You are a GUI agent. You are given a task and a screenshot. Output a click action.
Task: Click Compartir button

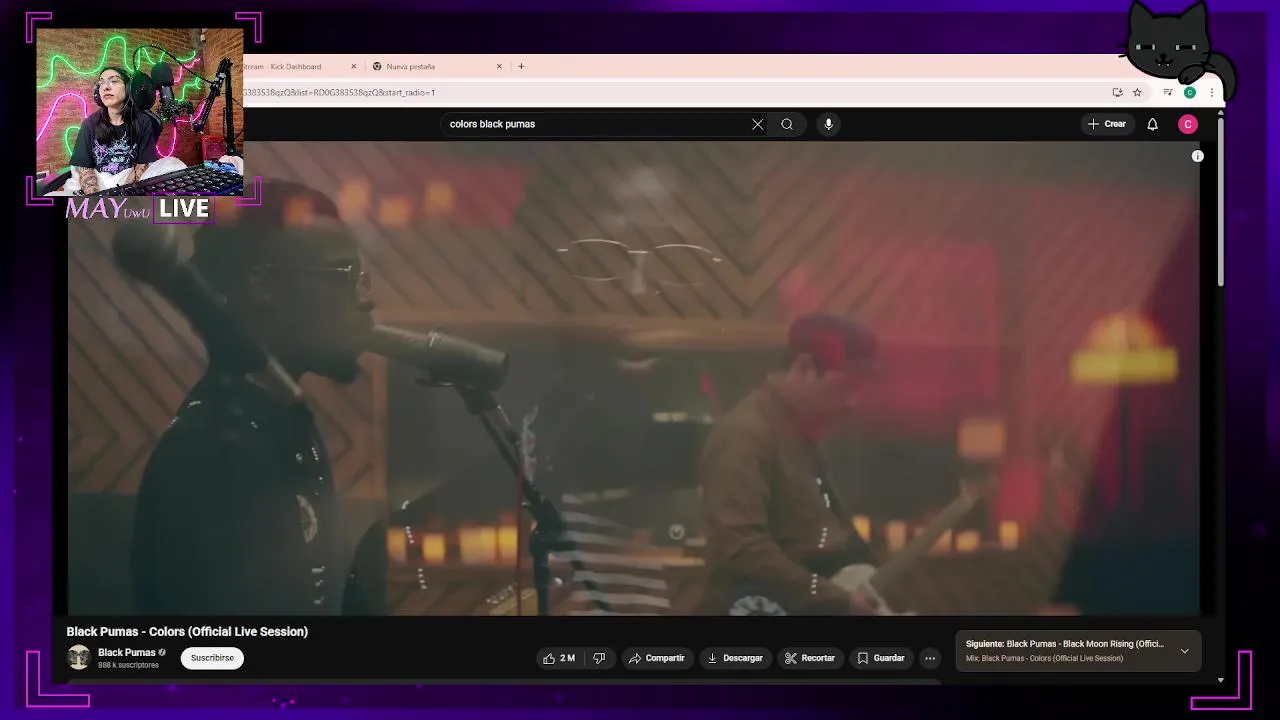point(656,658)
